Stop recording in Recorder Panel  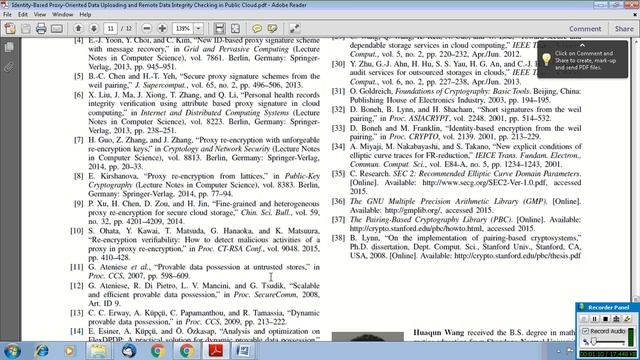(x=606, y=319)
